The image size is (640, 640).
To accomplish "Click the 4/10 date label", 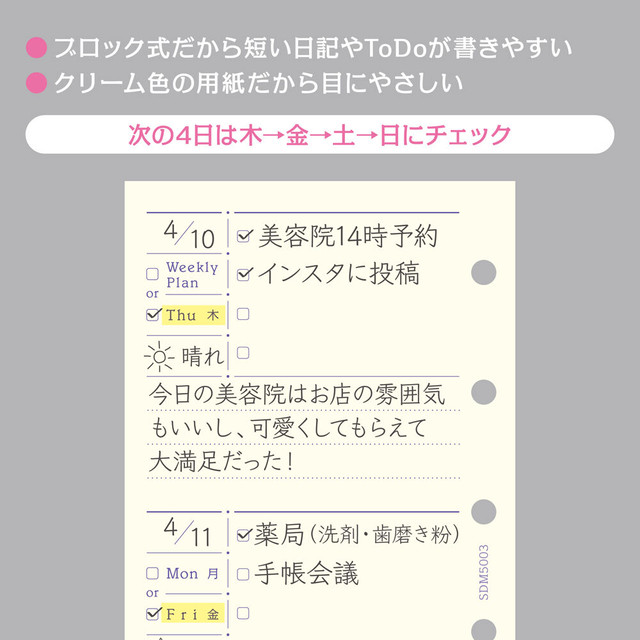I will click(x=189, y=235).
